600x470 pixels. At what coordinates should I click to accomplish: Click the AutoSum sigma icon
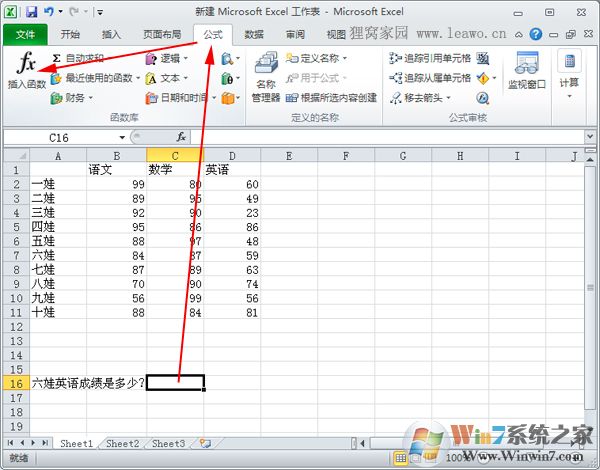tap(57, 58)
